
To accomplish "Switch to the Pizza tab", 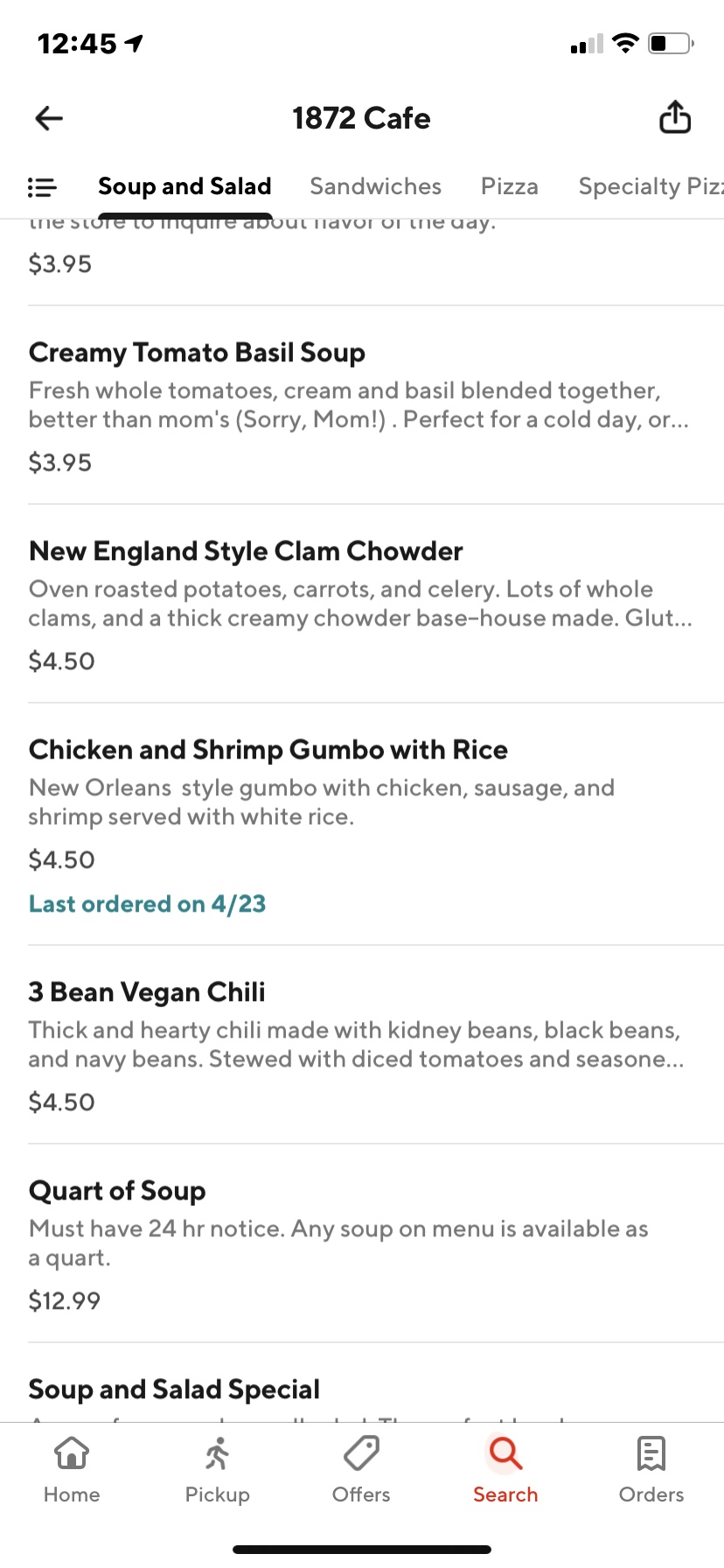I will 509,186.
